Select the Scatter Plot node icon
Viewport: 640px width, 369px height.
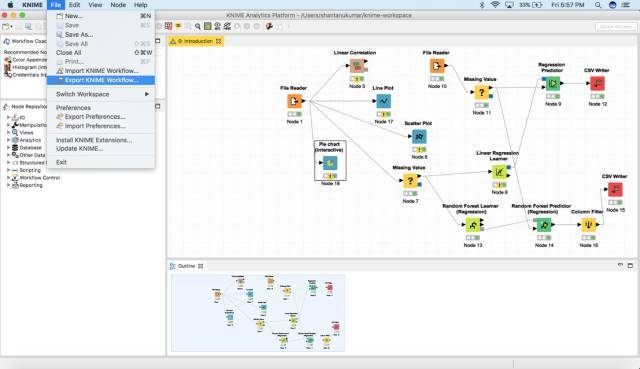point(419,136)
